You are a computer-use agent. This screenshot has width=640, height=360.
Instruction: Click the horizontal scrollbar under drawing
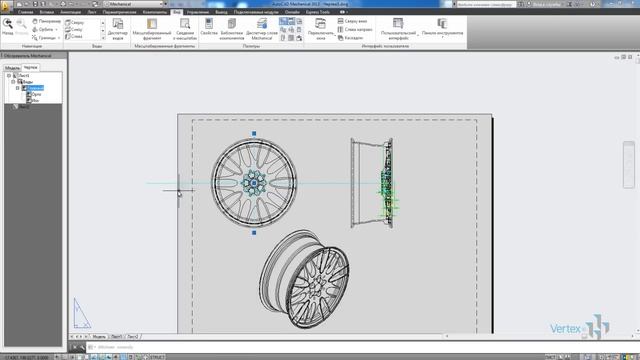click(539, 336)
